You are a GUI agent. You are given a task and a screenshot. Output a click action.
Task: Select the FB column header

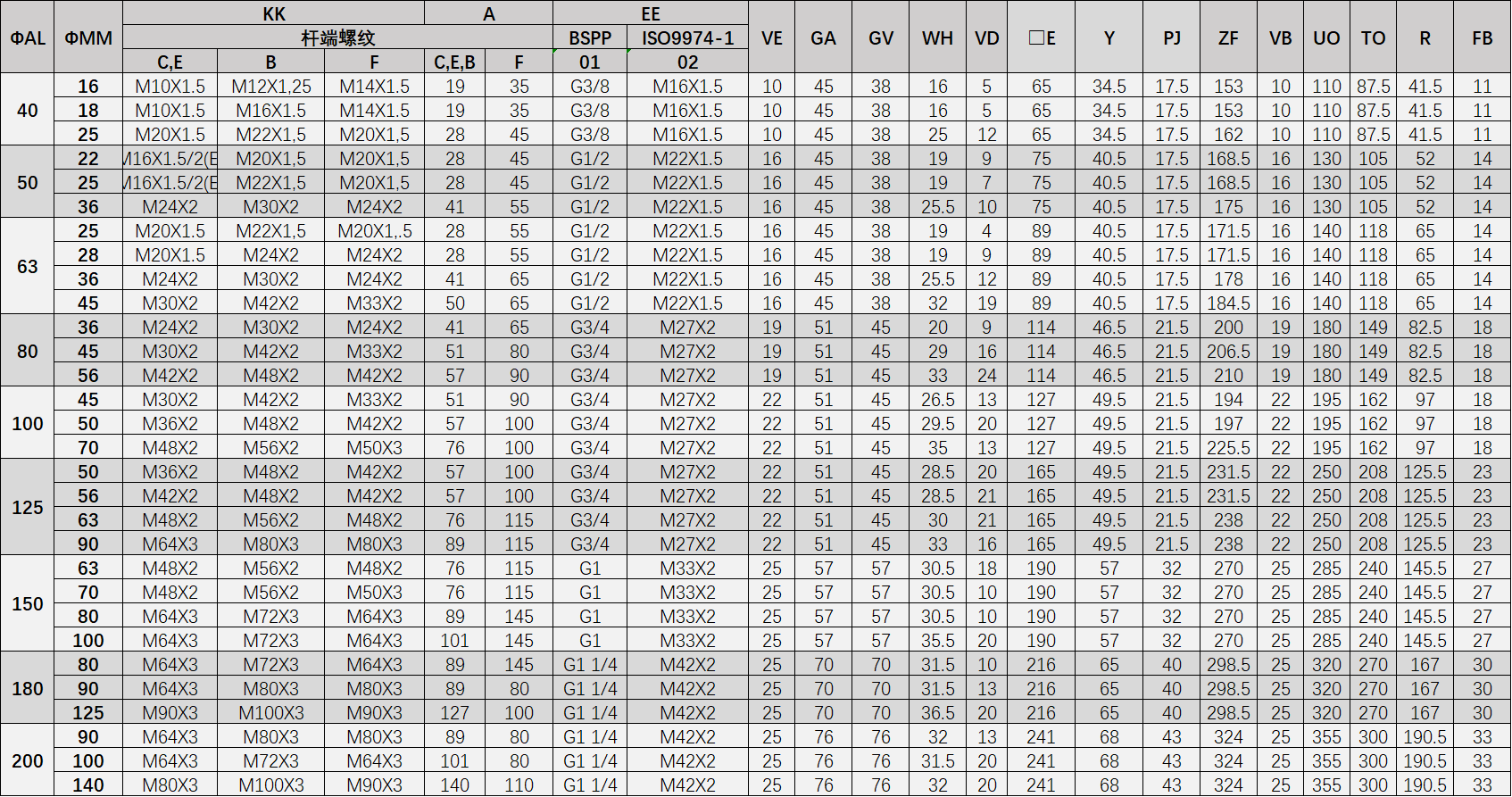[x=1482, y=37]
